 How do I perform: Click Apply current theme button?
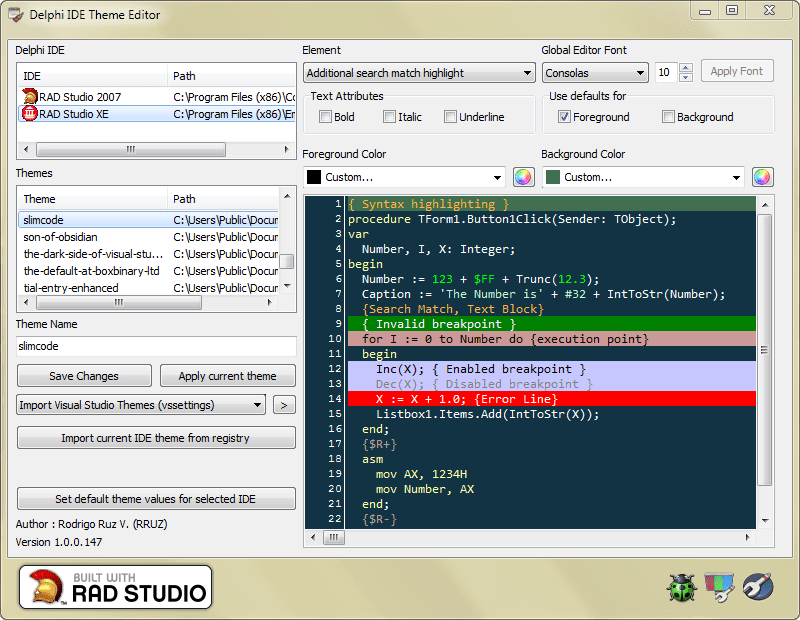point(228,376)
